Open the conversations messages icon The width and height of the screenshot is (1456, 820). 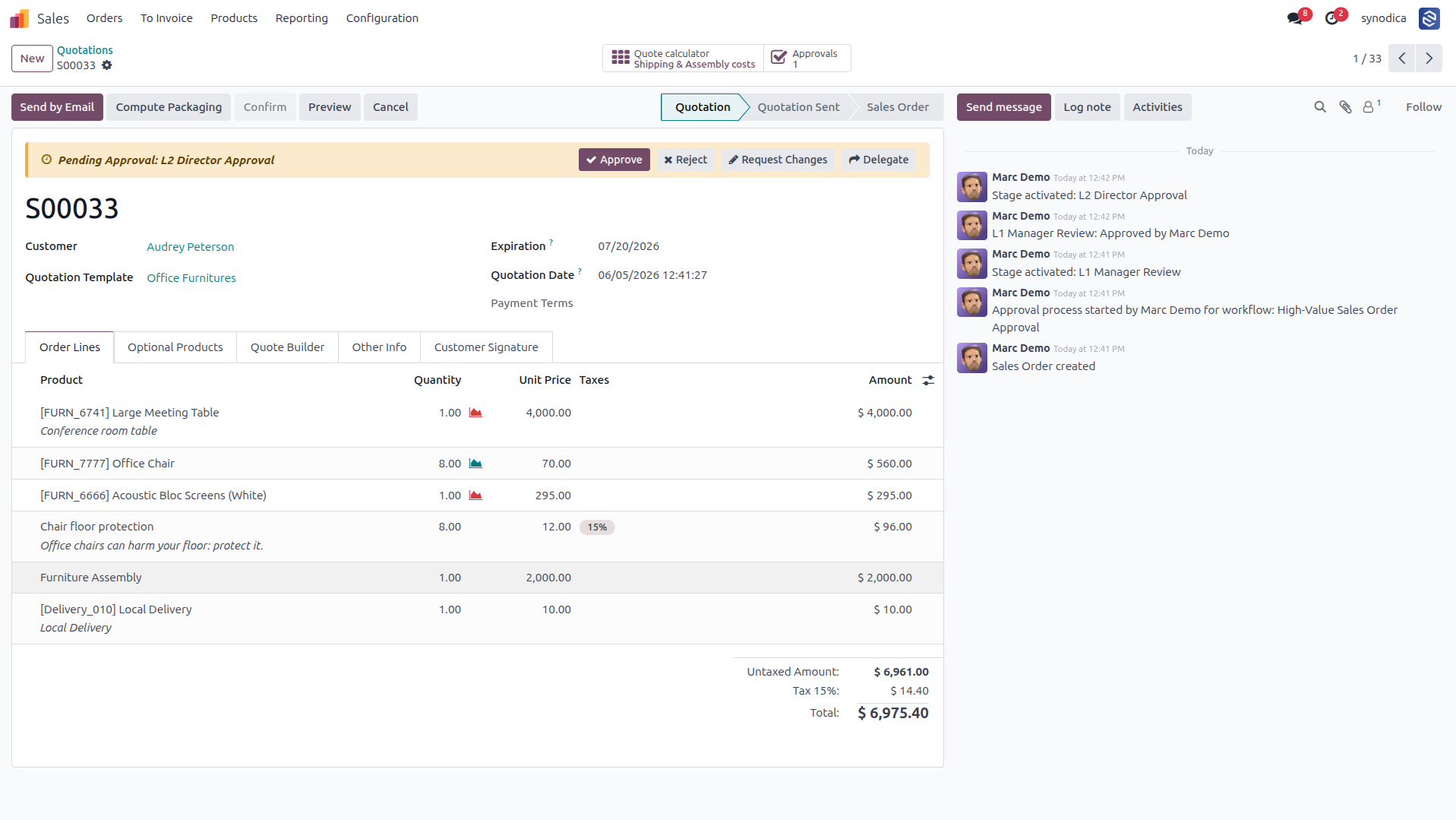point(1294,18)
